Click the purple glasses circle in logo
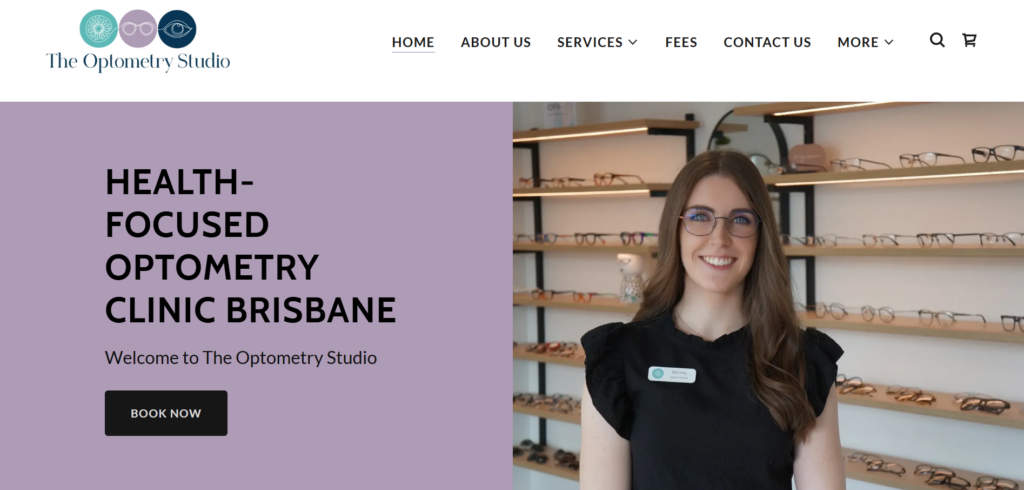Screen dimensions: 1024x490 point(138,29)
